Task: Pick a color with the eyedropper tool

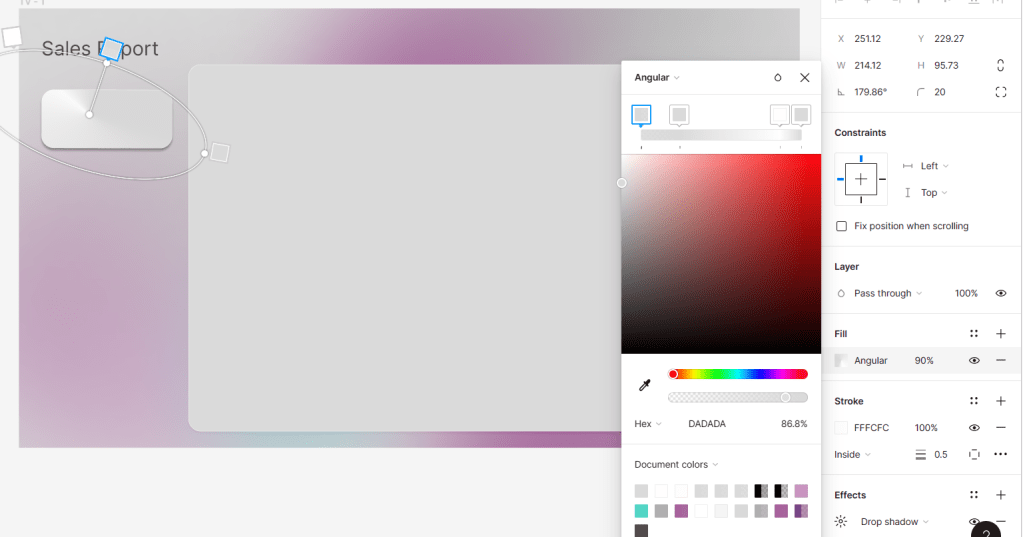Action: [645, 385]
